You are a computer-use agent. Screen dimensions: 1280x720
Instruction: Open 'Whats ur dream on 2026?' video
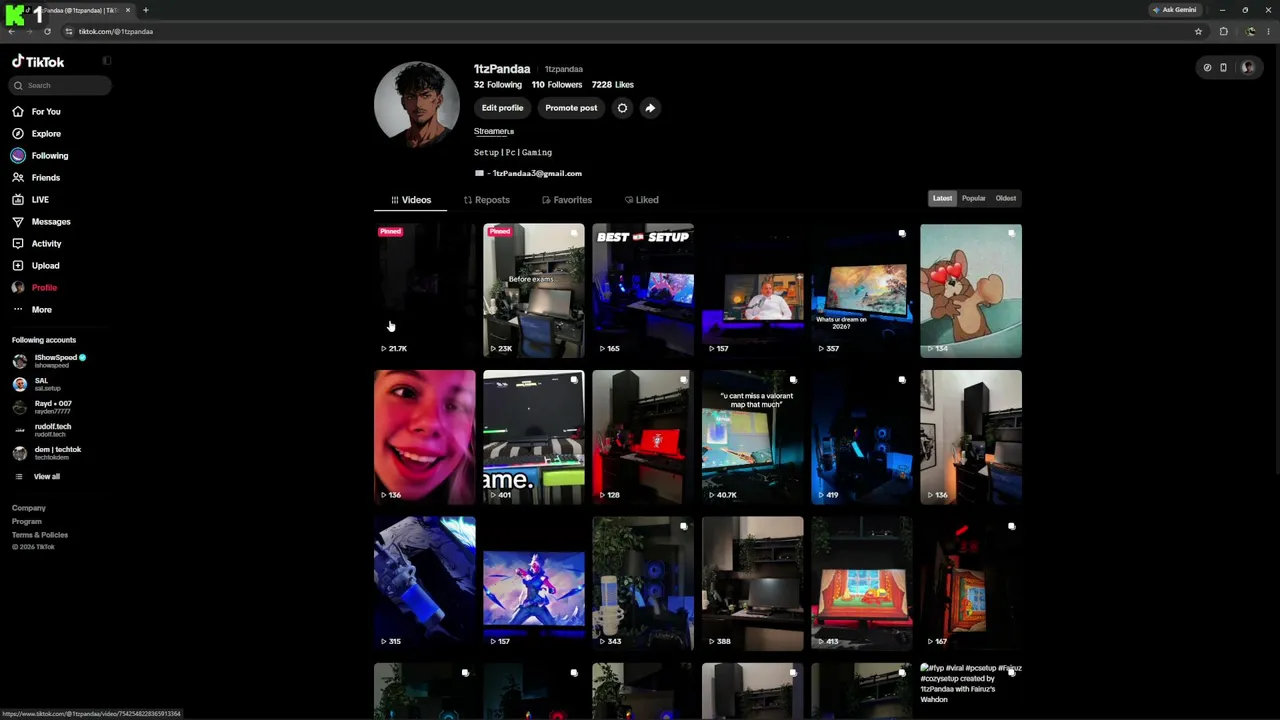[x=862, y=290]
